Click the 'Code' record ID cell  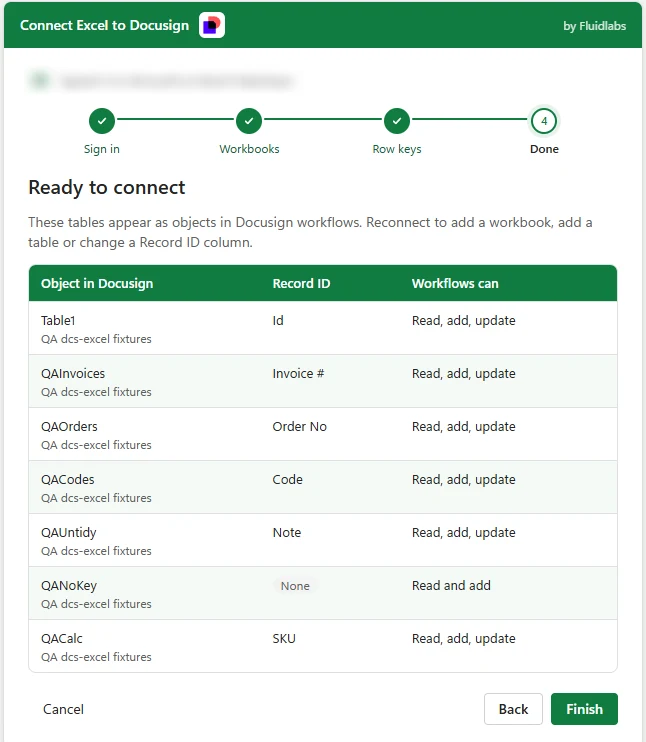click(287, 479)
